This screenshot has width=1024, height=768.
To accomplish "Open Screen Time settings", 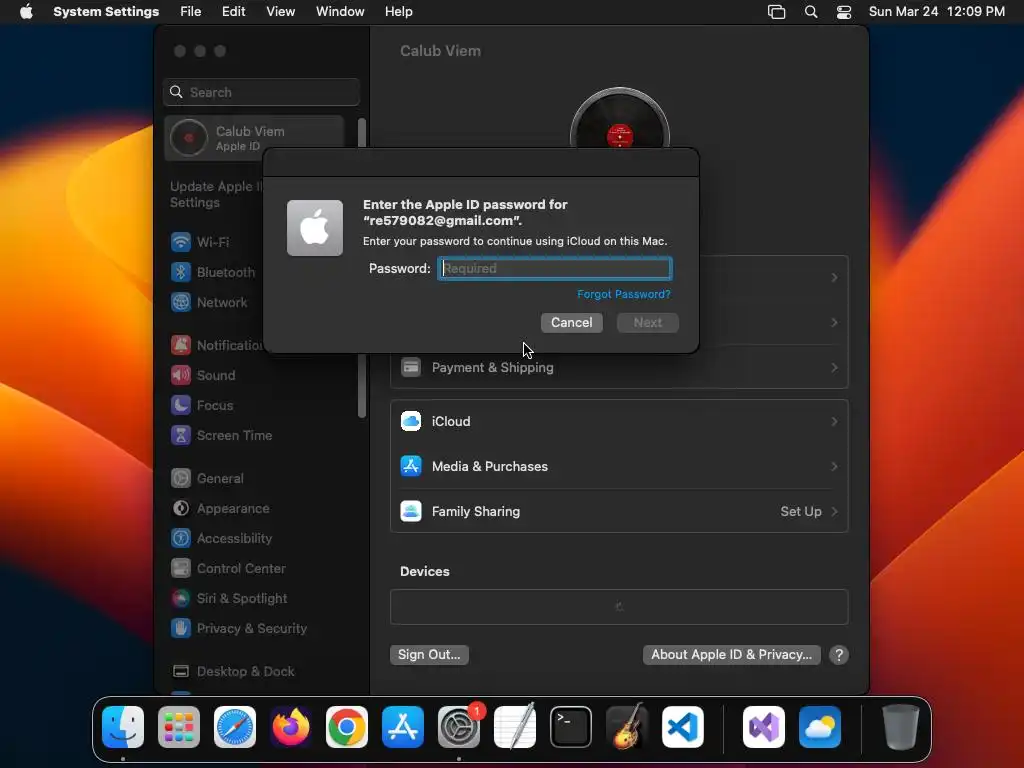I will coord(221,436).
